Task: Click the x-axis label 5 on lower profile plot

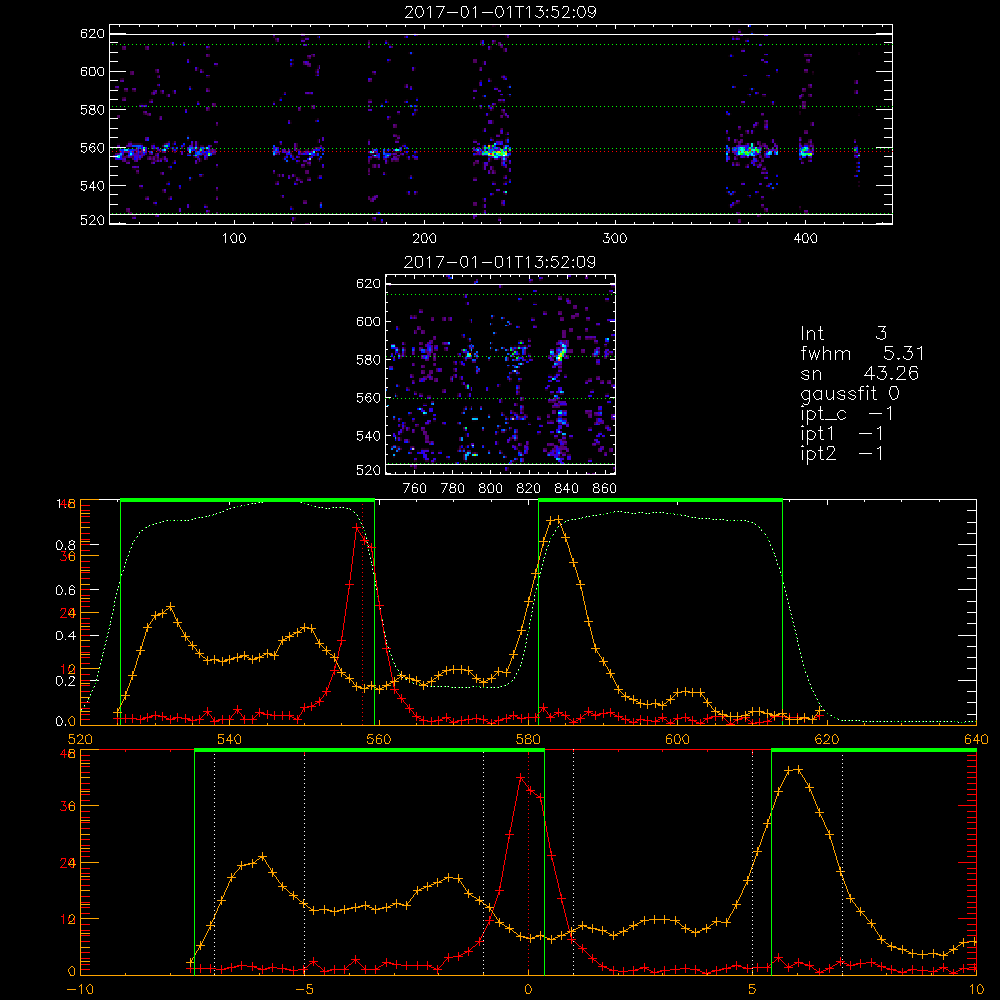Action: [x=753, y=989]
